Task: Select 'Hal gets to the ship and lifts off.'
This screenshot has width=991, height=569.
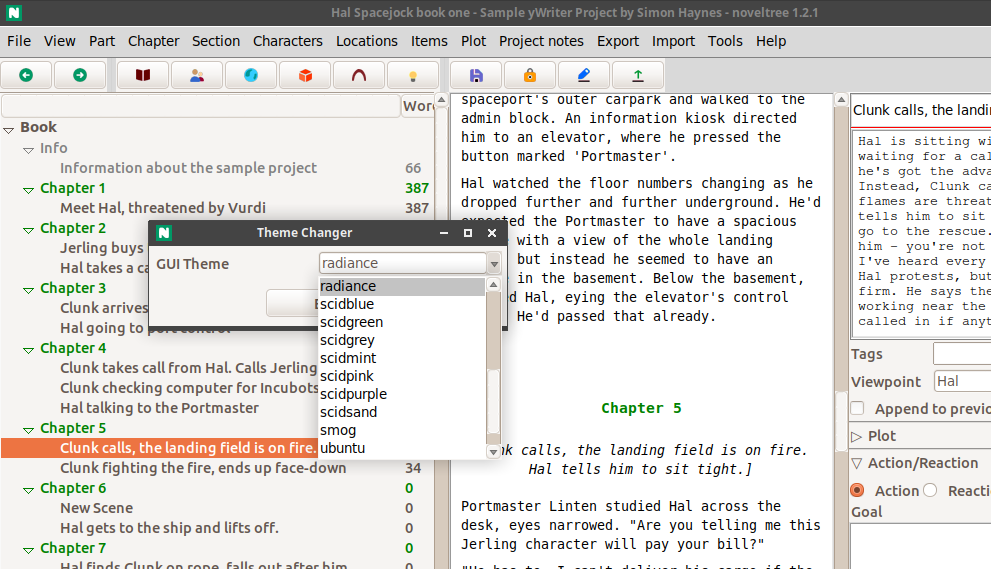Action: coord(169,528)
